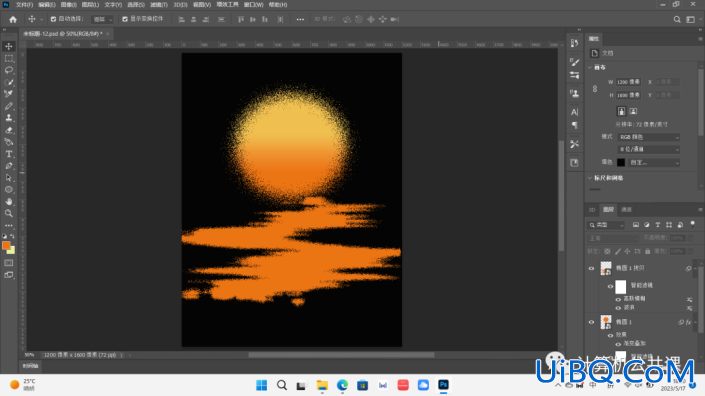Image resolution: width=705 pixels, height=396 pixels.
Task: Select the Hand tool
Action: click(9, 202)
